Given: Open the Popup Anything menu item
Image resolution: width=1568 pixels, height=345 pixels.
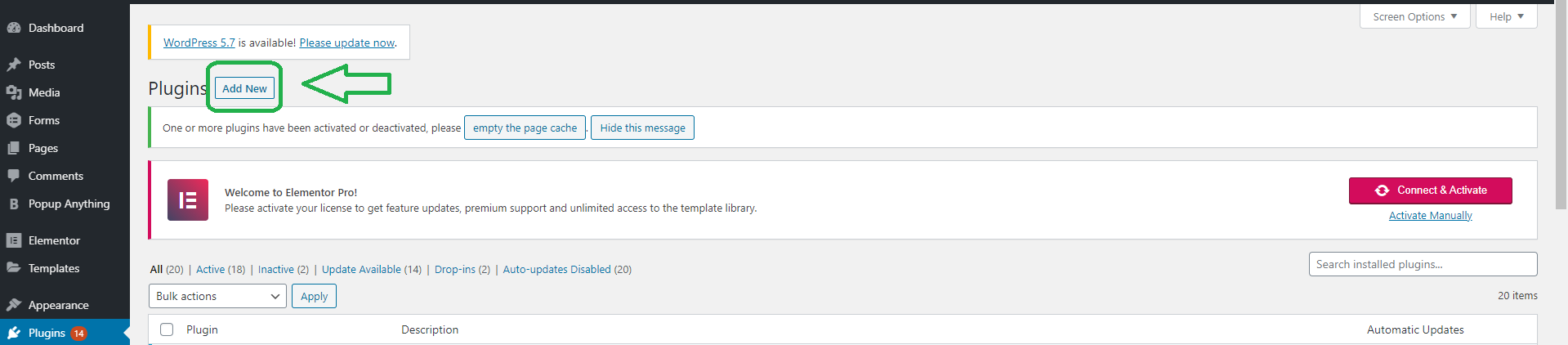Looking at the screenshot, I should (x=69, y=204).
